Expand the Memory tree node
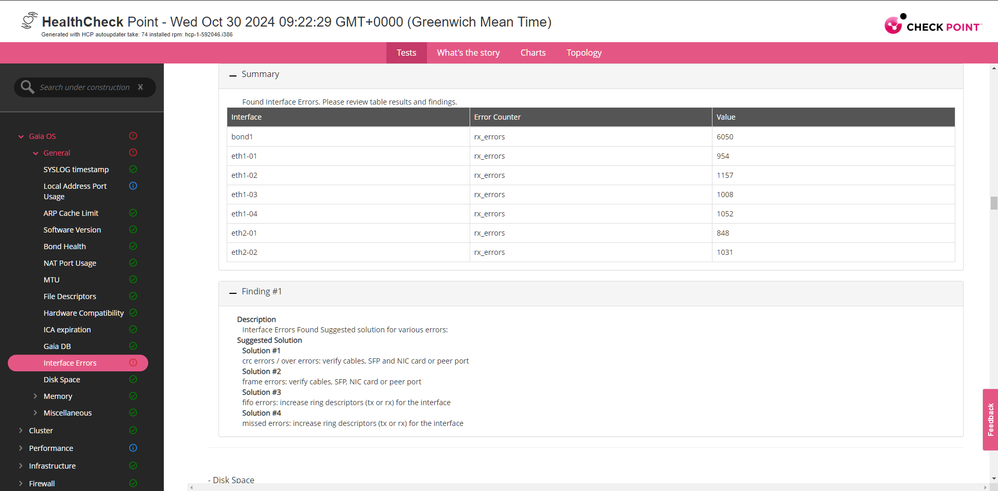 36,397
